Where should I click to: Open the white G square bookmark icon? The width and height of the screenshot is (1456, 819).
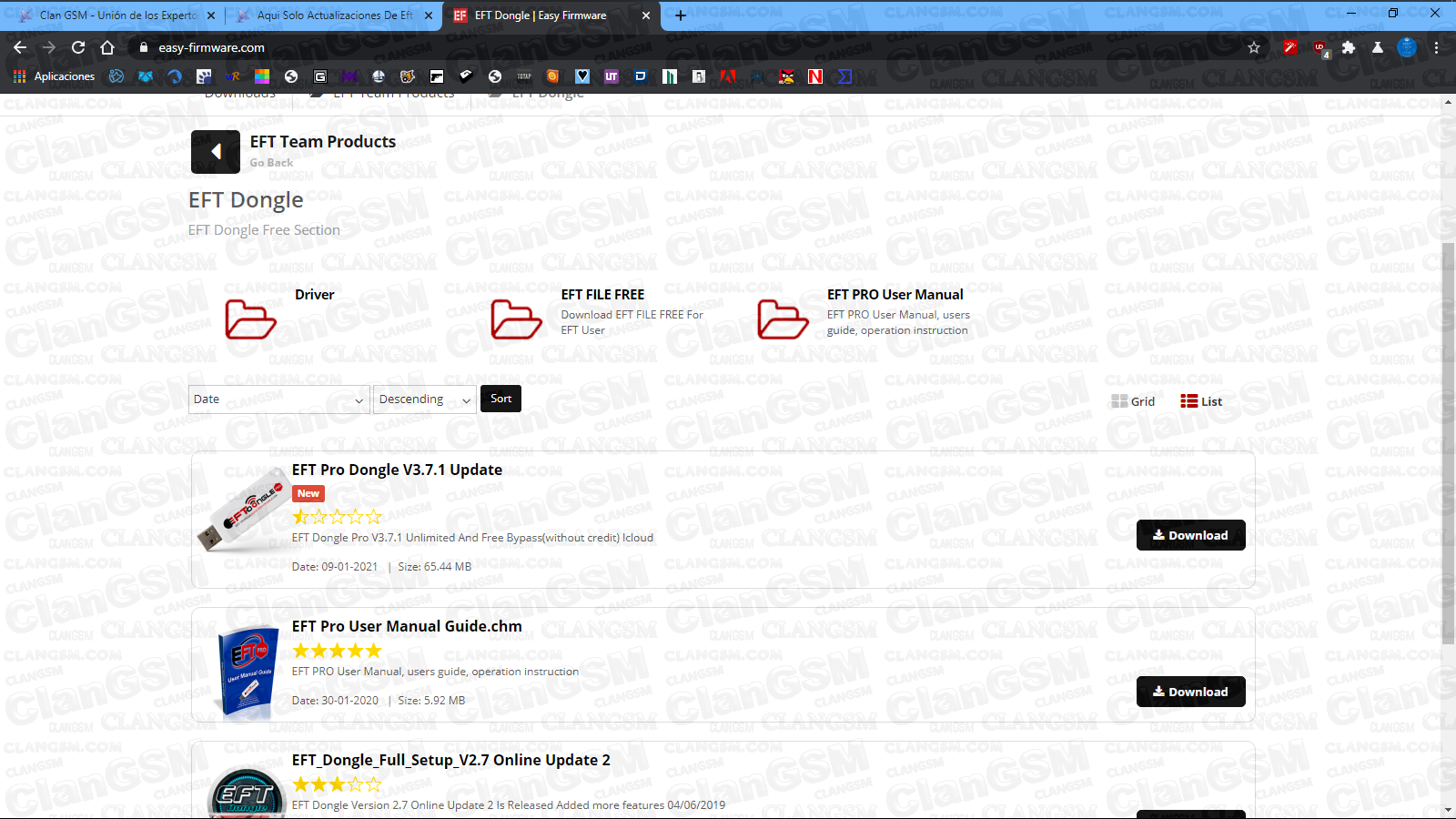(320, 76)
